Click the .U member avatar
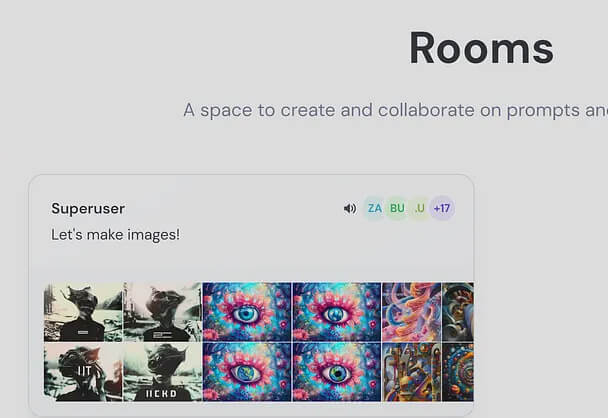 pos(419,208)
